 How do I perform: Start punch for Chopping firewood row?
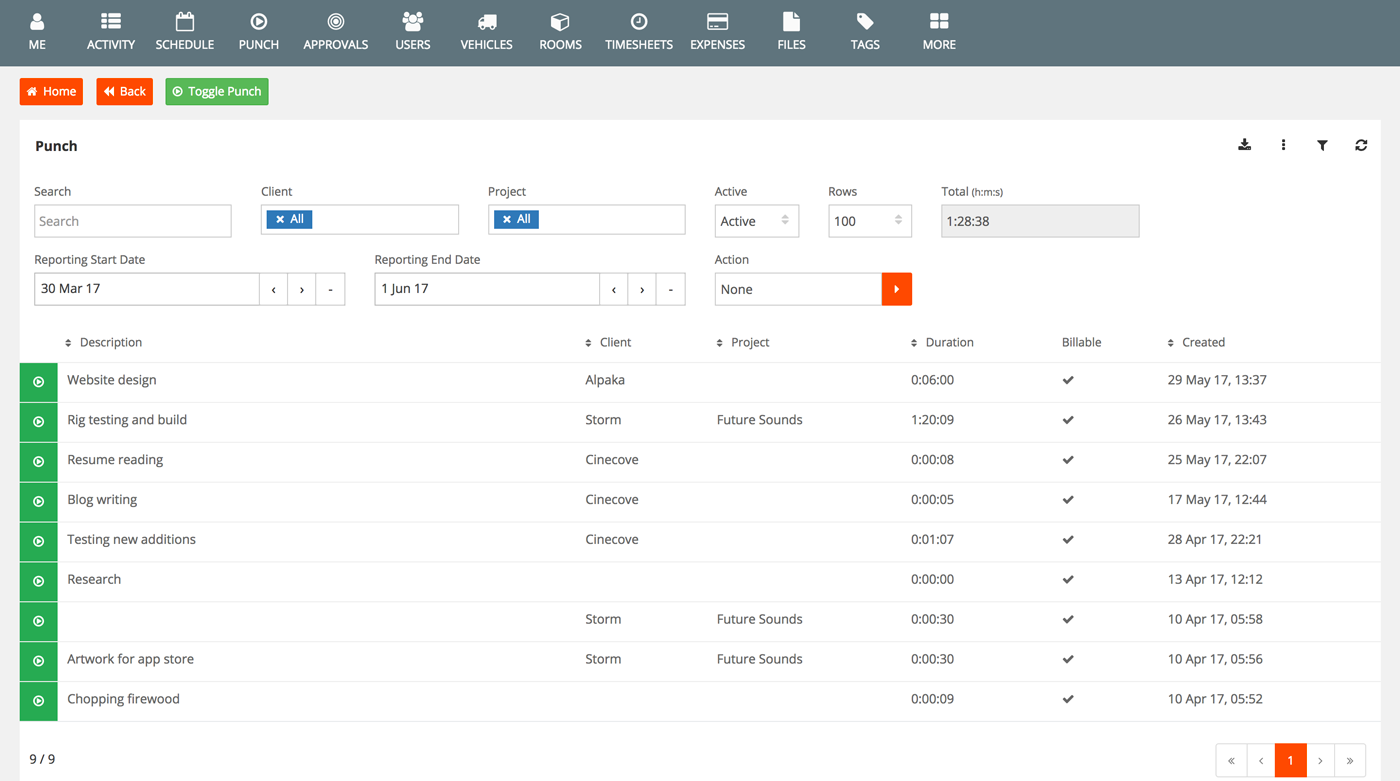(39, 701)
